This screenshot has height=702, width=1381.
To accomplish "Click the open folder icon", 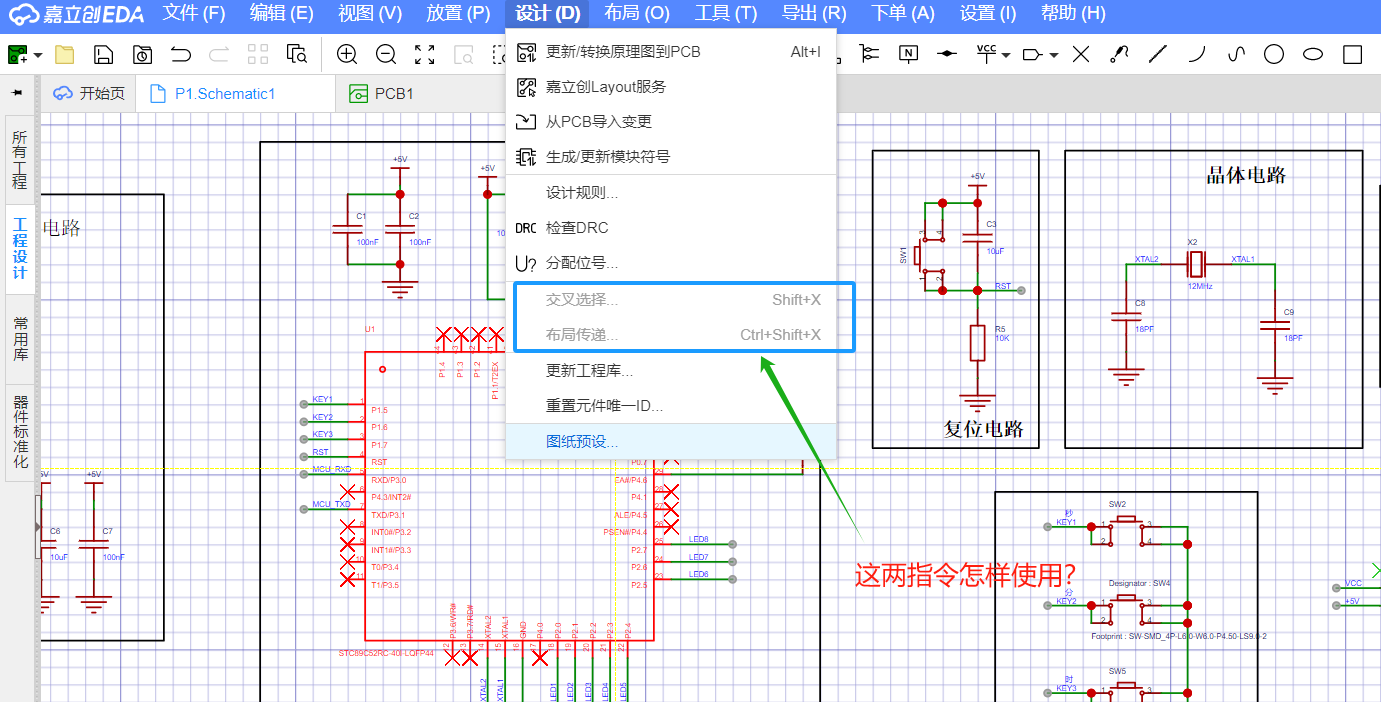I will 65,55.
